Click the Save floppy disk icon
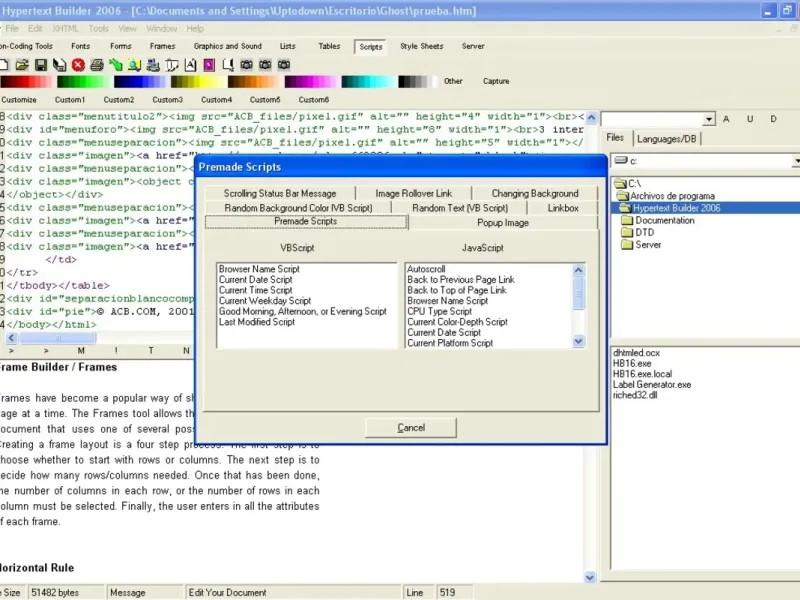This screenshot has width=800, height=600. coord(41,64)
